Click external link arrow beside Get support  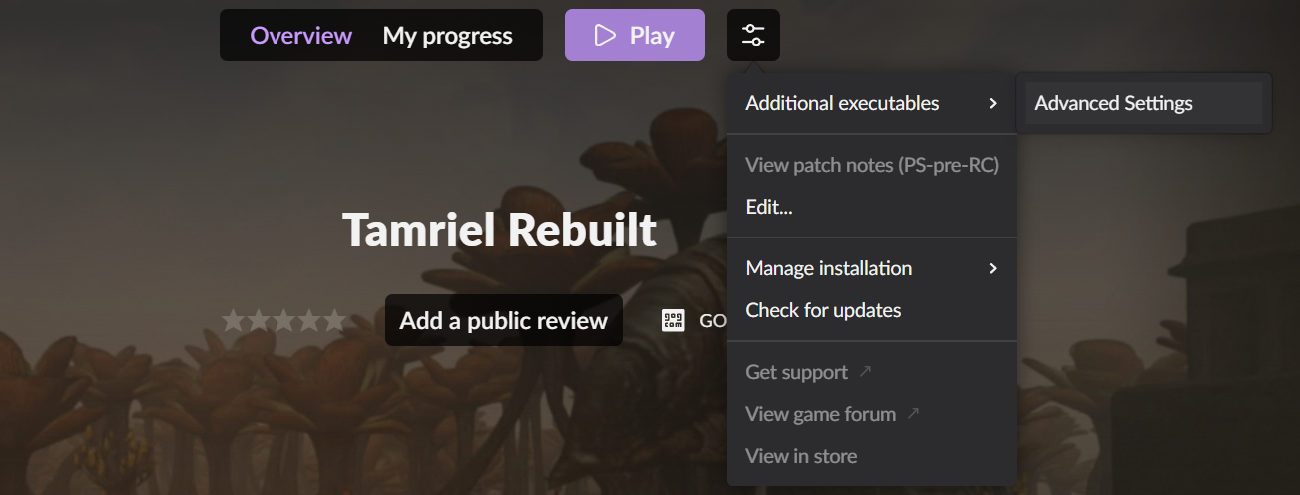pos(866,371)
